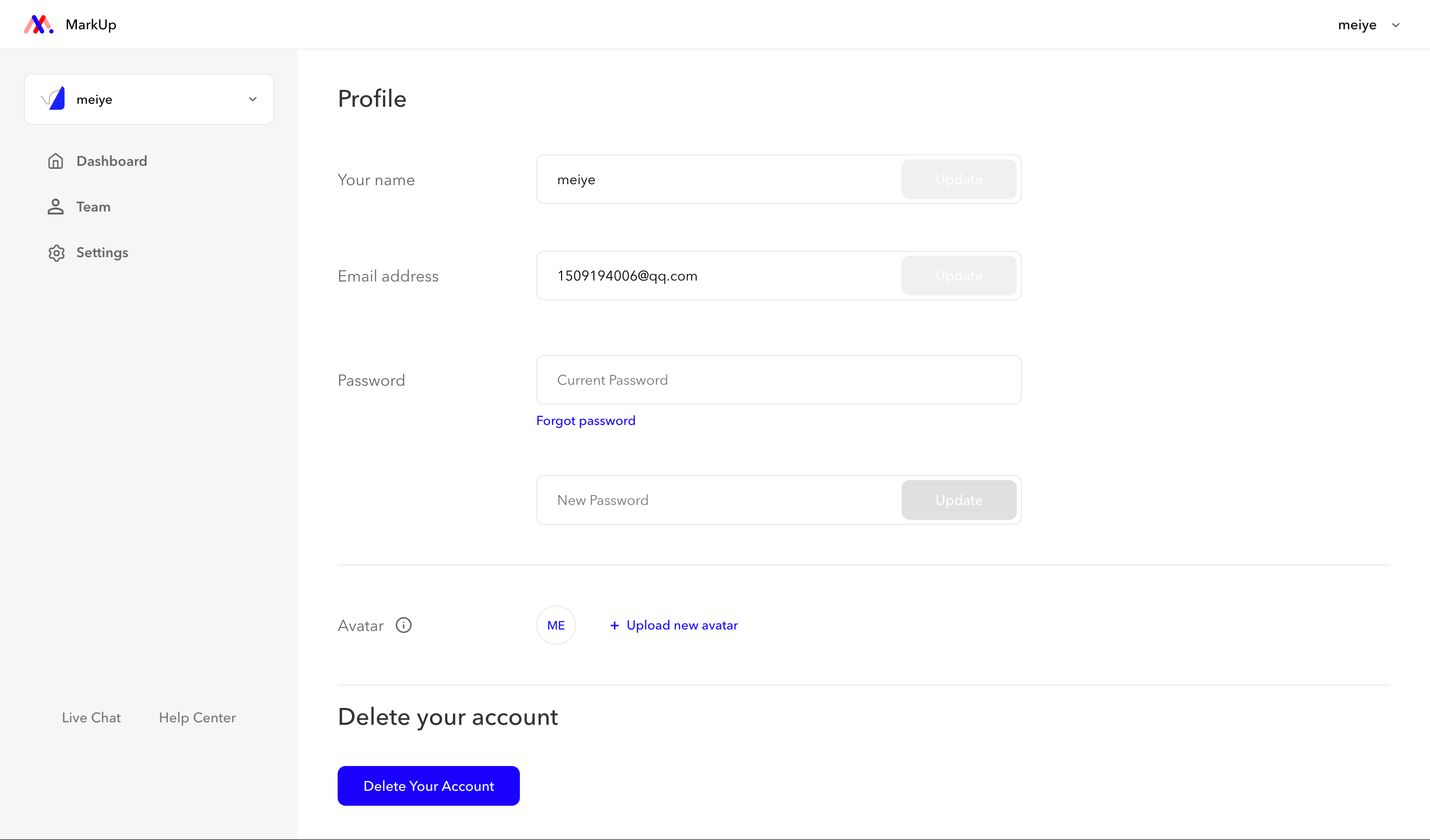Click the New Password input field
The image size is (1430, 840).
719,500
